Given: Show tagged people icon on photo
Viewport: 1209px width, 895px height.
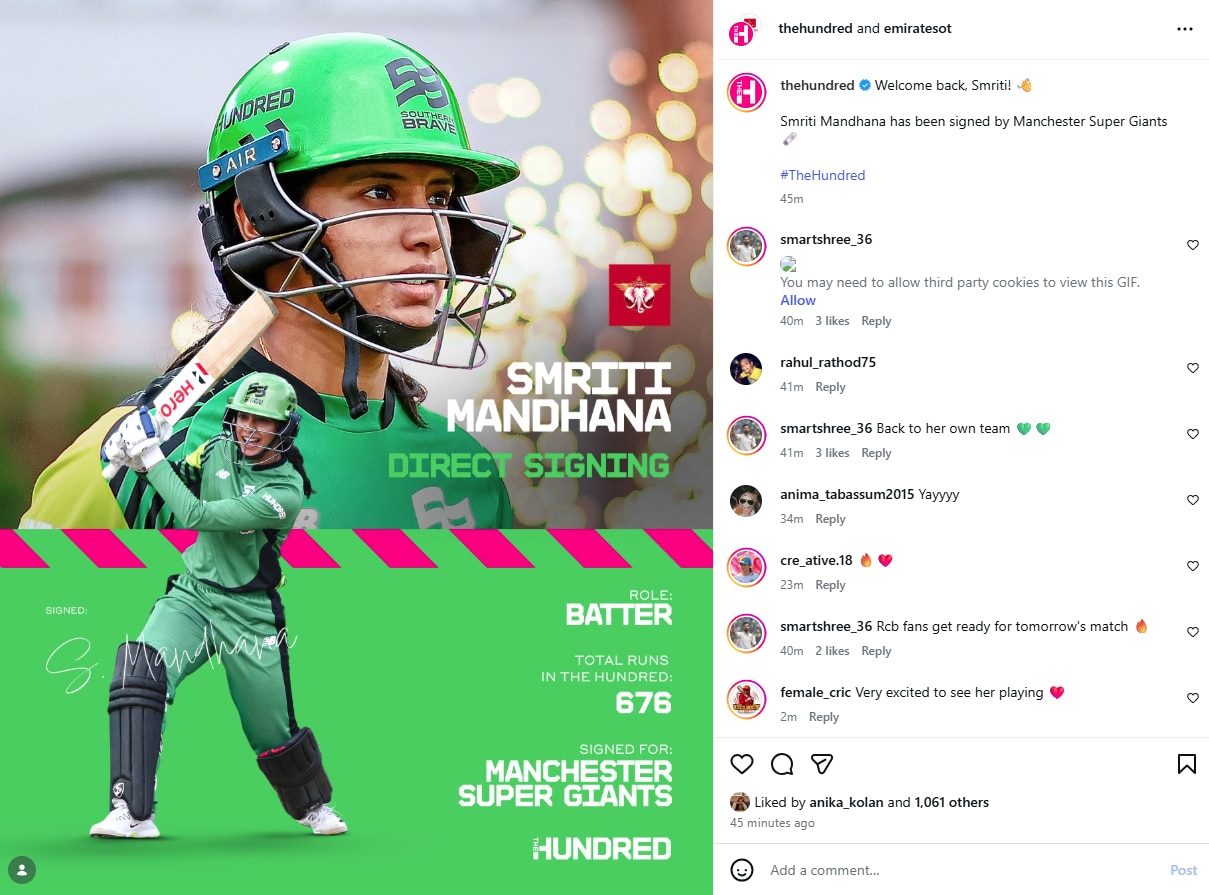Looking at the screenshot, I should [x=22, y=869].
